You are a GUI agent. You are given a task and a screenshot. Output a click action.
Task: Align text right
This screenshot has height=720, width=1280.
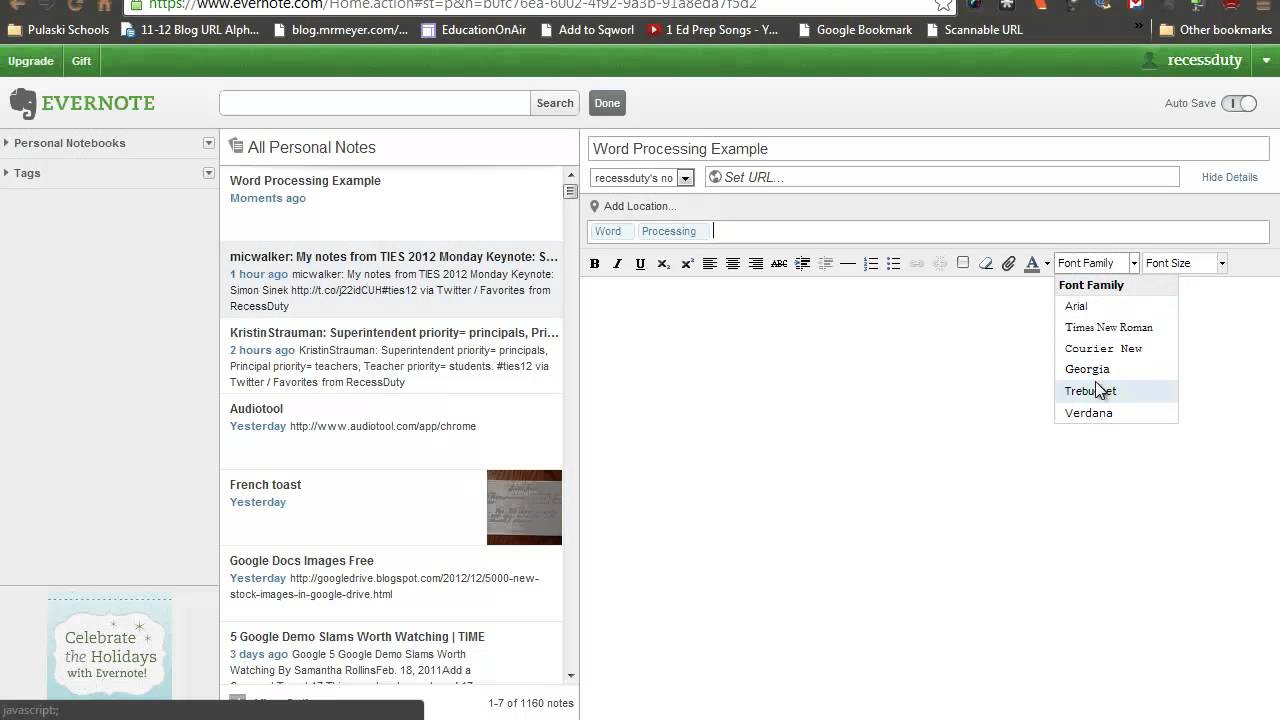[756, 264]
